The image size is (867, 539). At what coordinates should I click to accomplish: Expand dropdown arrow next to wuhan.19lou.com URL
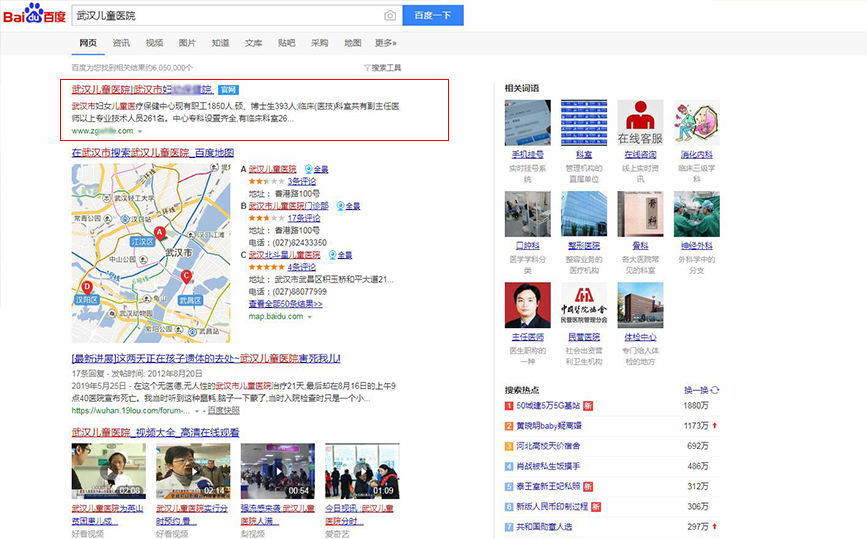pos(197,411)
